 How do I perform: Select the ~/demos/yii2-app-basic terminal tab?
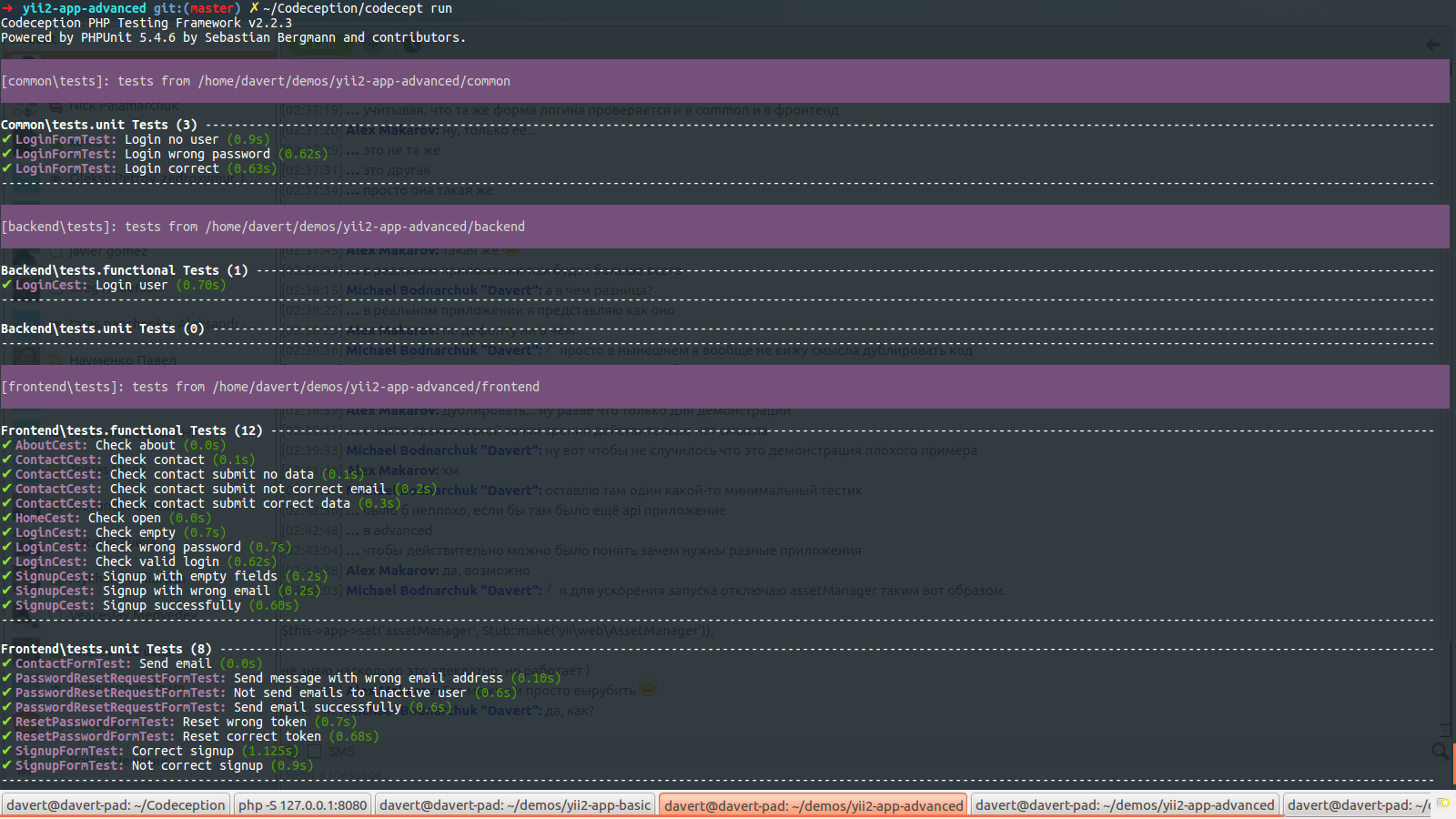tap(515, 805)
